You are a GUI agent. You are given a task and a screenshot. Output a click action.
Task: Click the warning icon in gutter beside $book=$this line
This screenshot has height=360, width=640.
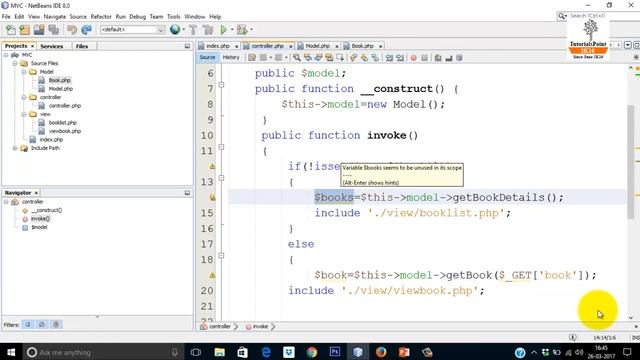pyautogui.click(x=212, y=276)
